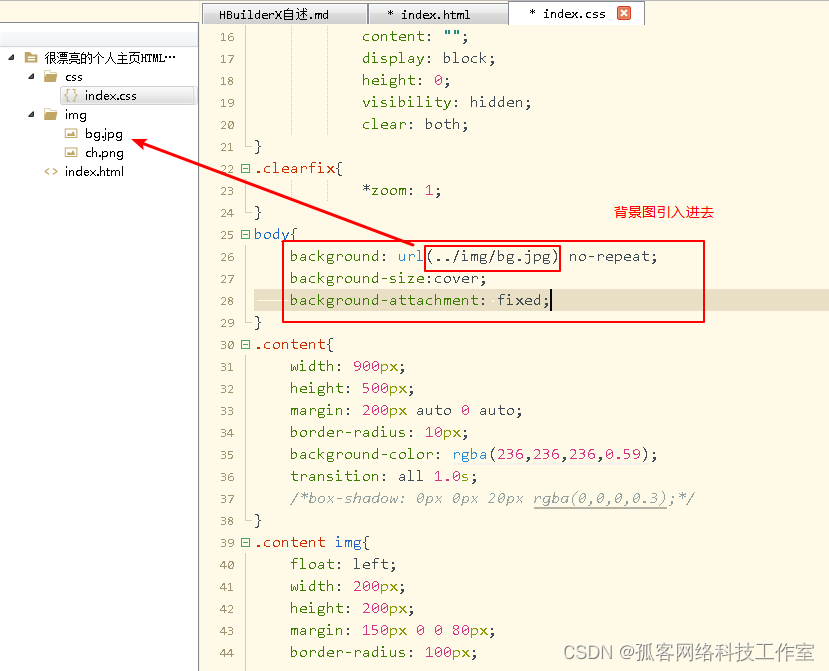The image size is (829, 671).
Task: Close the index.css tab
Action: [624, 13]
